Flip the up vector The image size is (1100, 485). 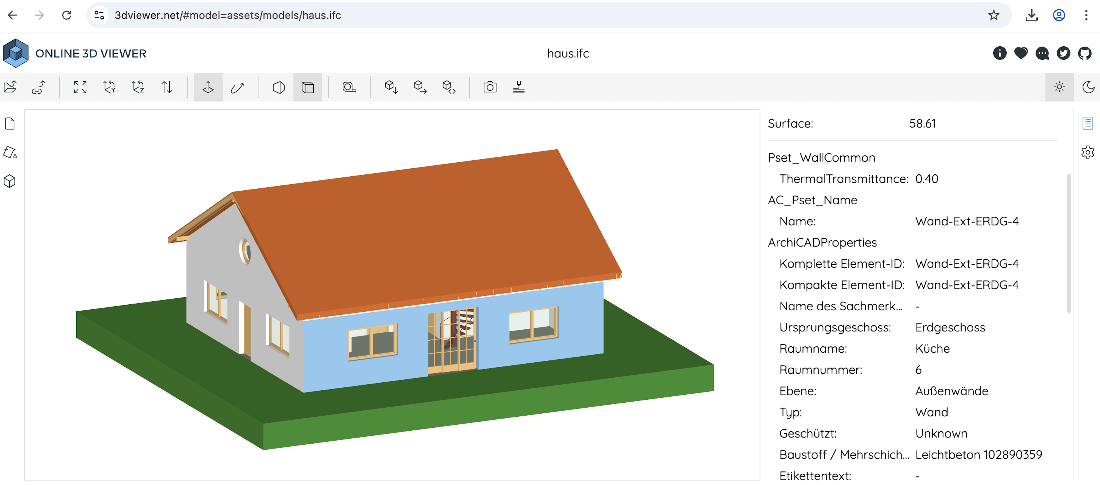(x=167, y=87)
